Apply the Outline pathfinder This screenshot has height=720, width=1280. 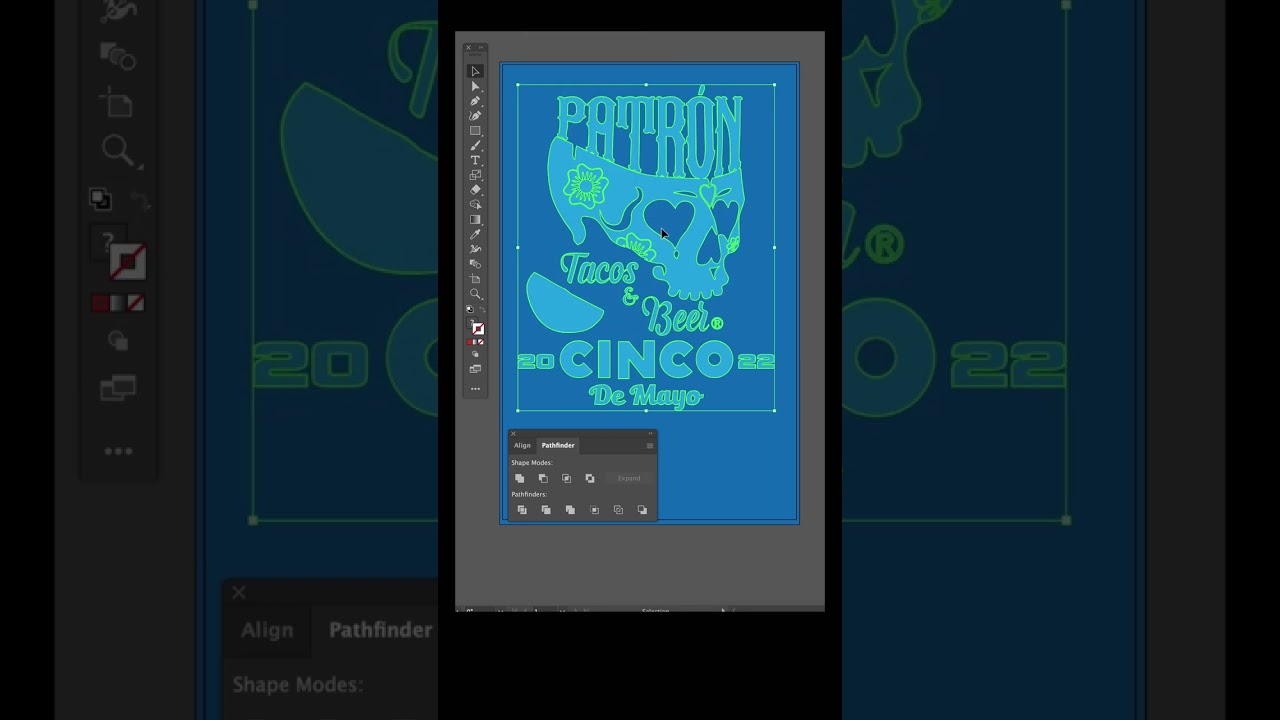[x=618, y=510]
